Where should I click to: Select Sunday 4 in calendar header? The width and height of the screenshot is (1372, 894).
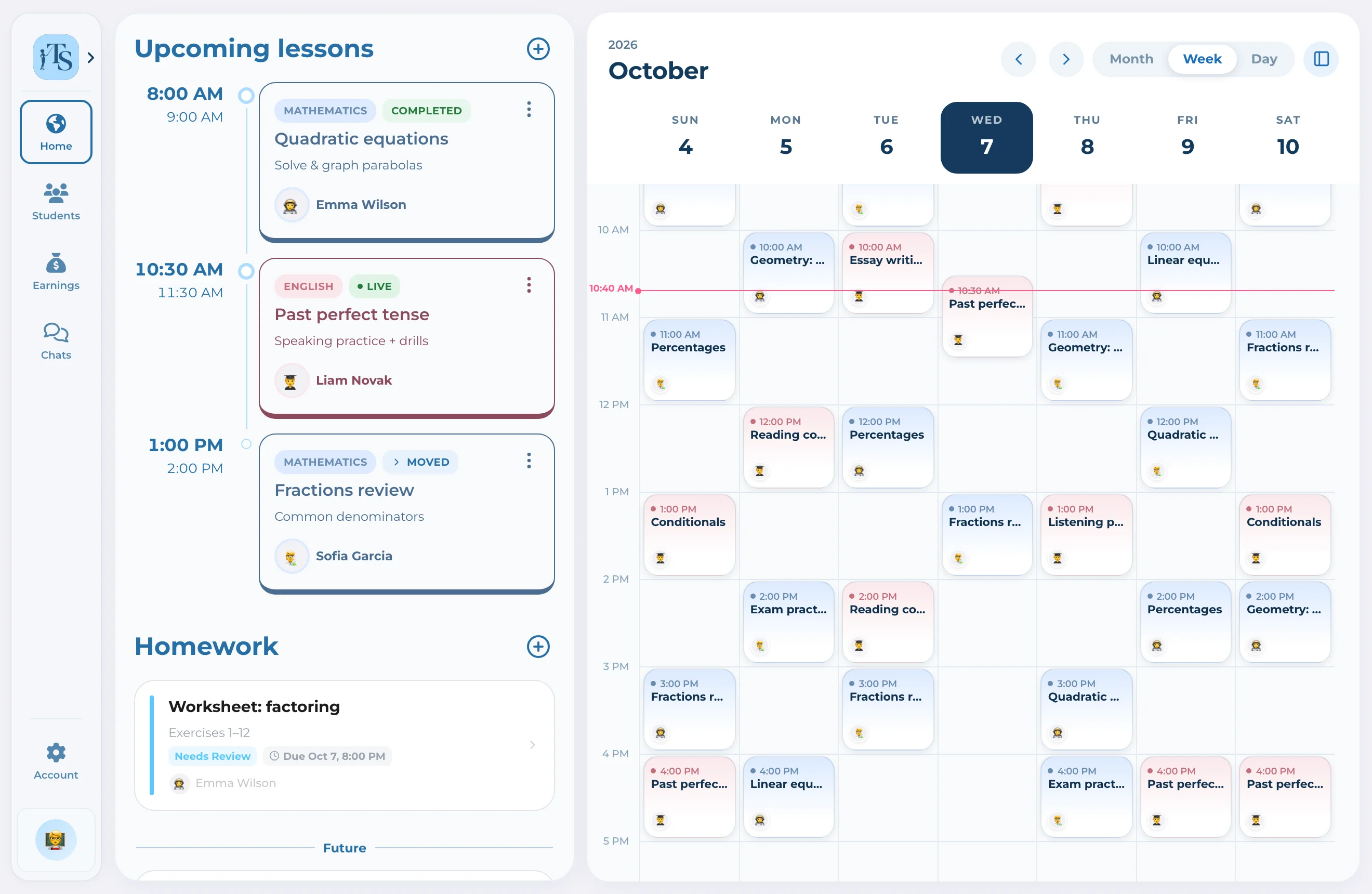pyautogui.click(x=685, y=137)
